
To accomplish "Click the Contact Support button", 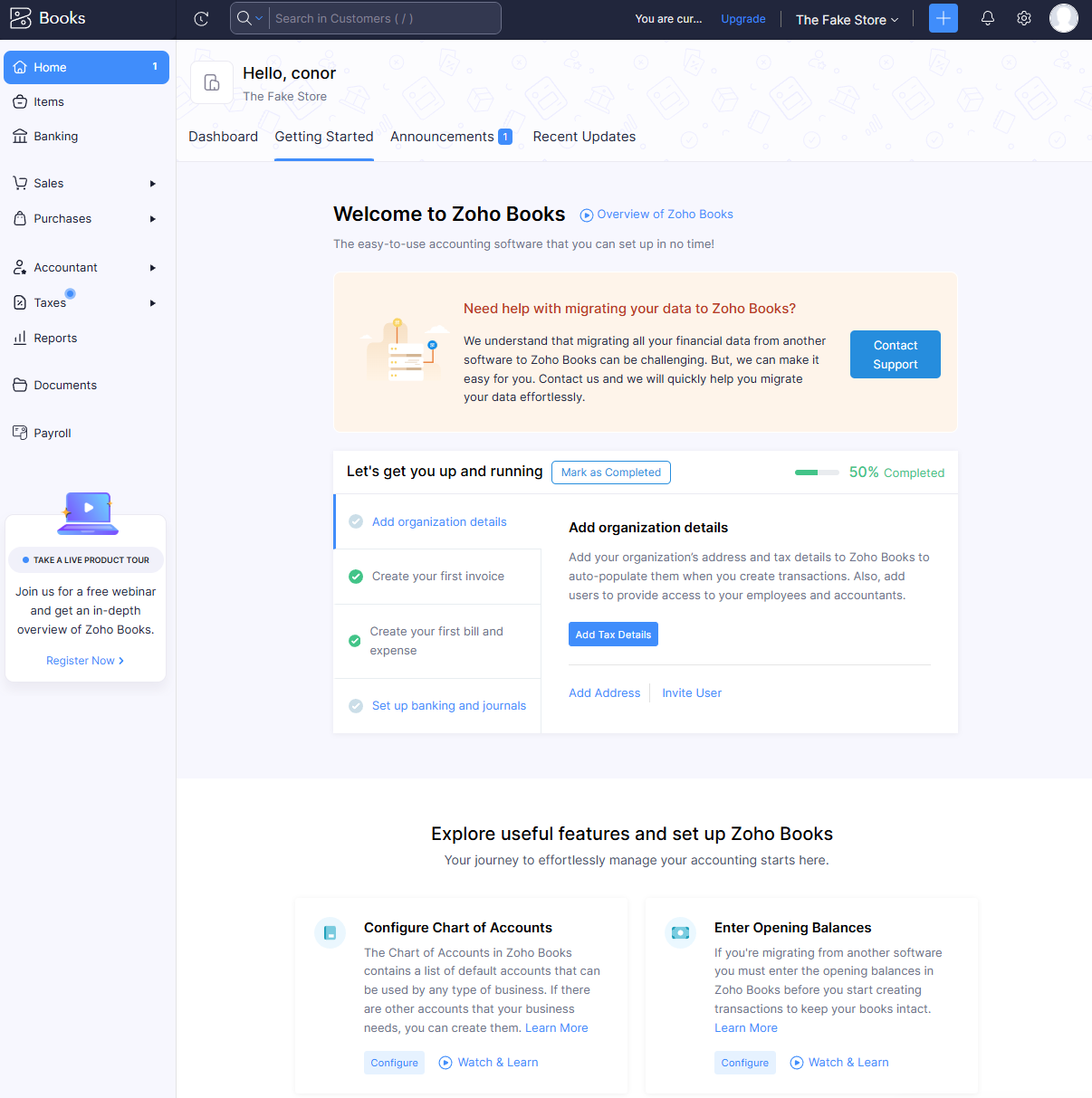I will coord(895,355).
